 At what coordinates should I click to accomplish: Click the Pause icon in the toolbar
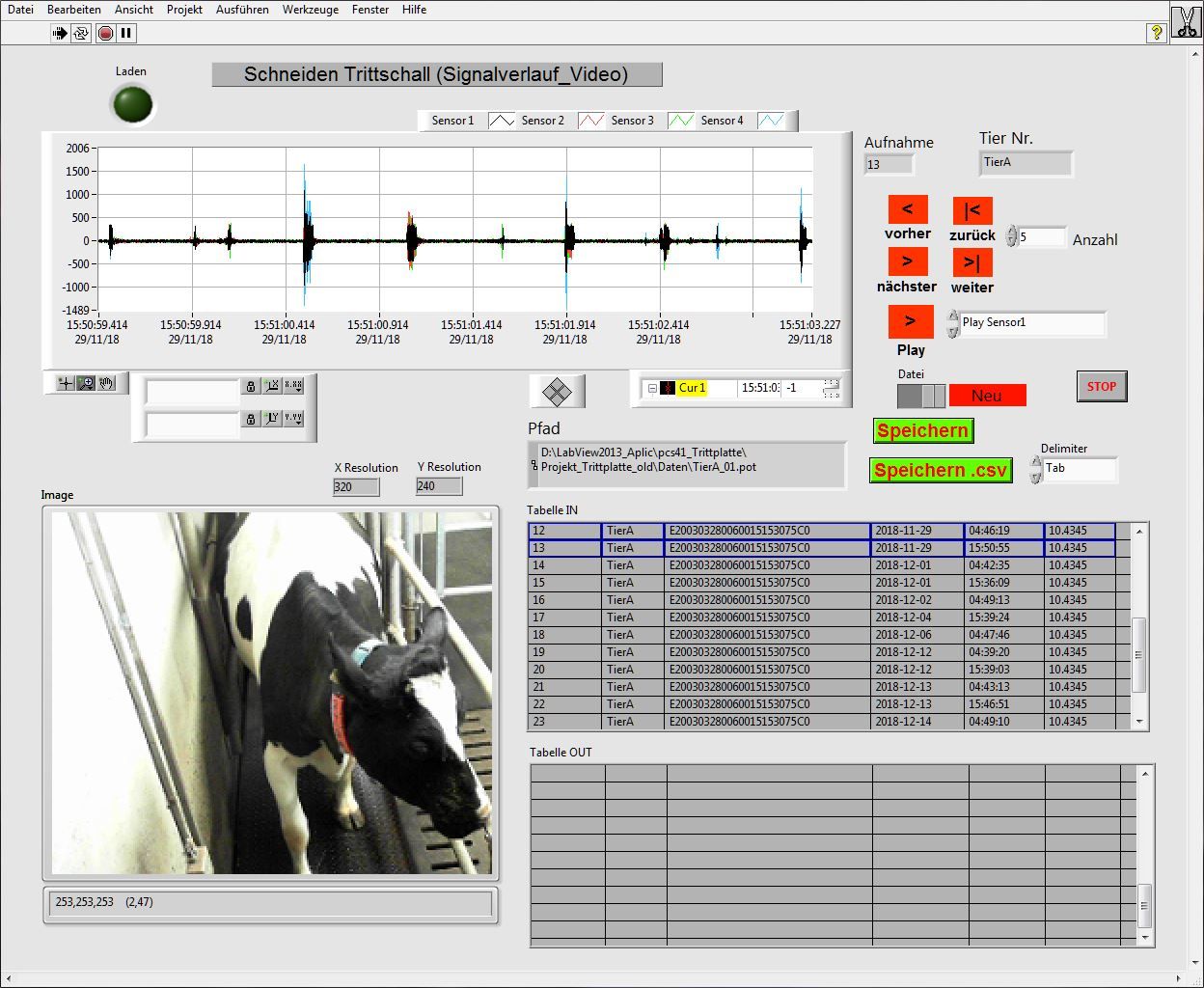[x=126, y=33]
